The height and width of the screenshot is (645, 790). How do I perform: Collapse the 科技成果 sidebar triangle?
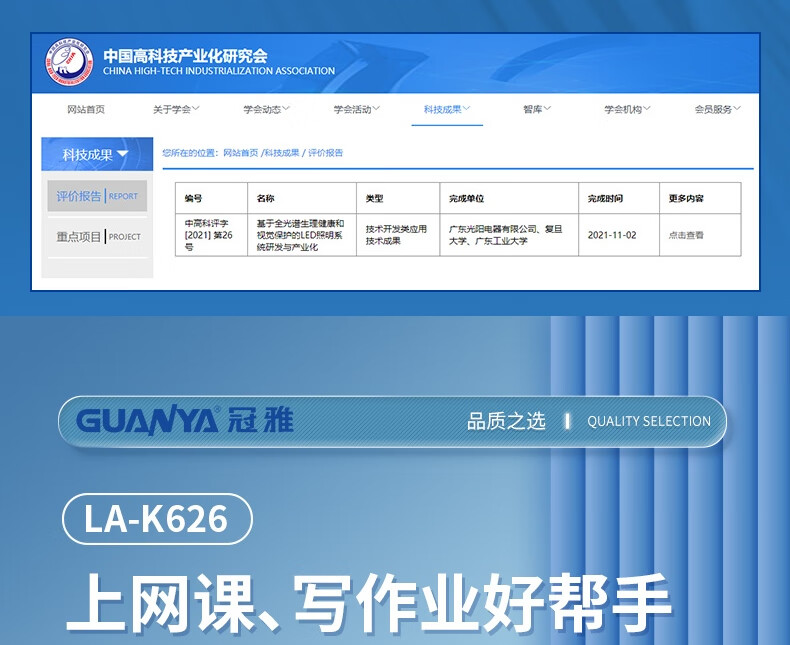click(x=122, y=154)
